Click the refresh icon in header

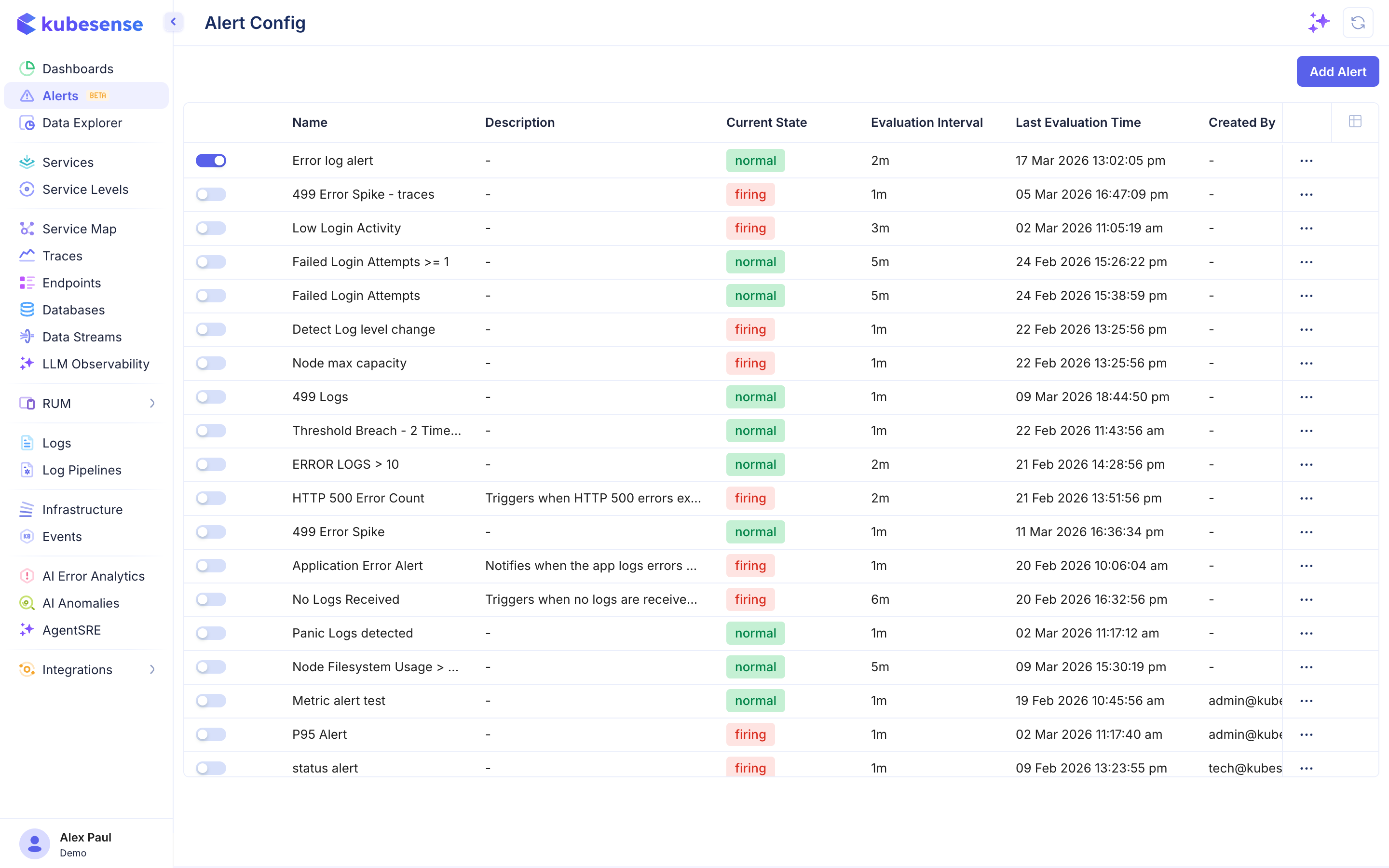point(1358,23)
